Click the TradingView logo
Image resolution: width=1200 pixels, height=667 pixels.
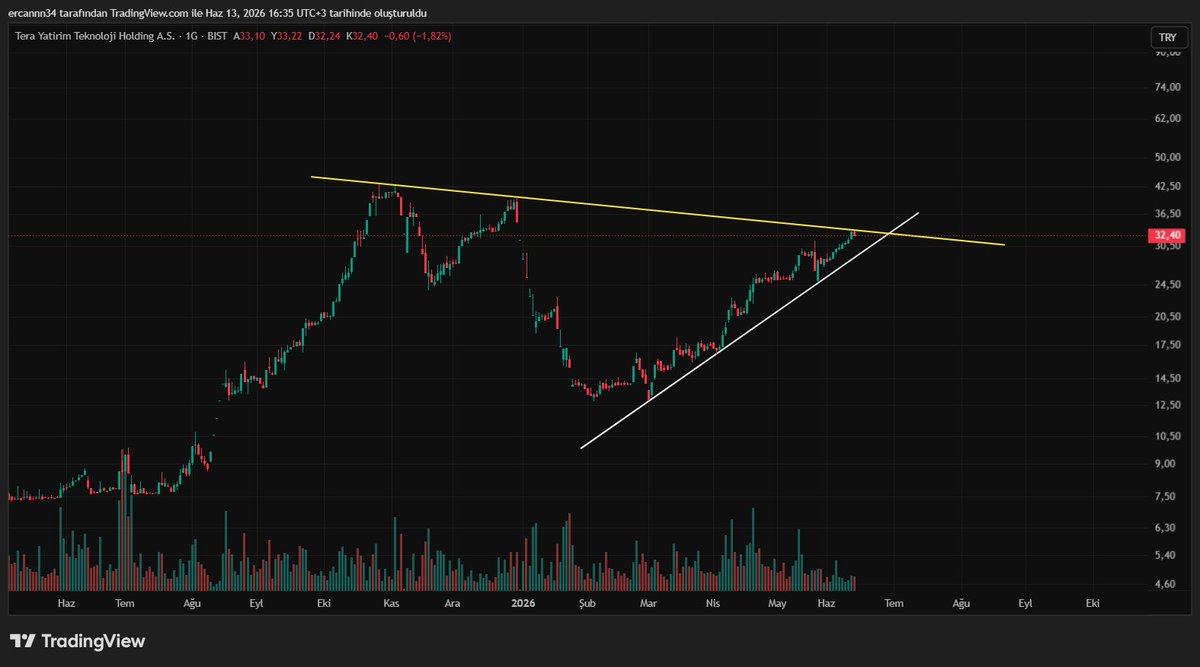pyautogui.click(x=77, y=641)
